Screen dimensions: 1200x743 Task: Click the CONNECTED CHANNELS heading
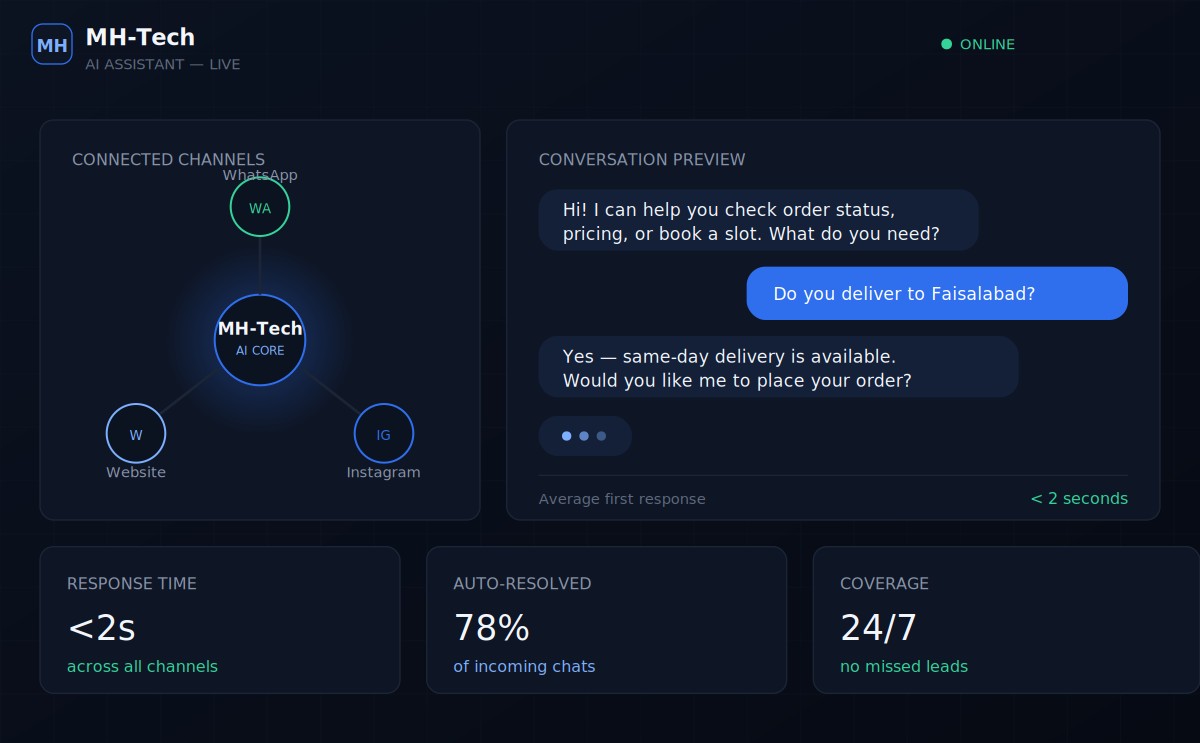(x=168, y=160)
